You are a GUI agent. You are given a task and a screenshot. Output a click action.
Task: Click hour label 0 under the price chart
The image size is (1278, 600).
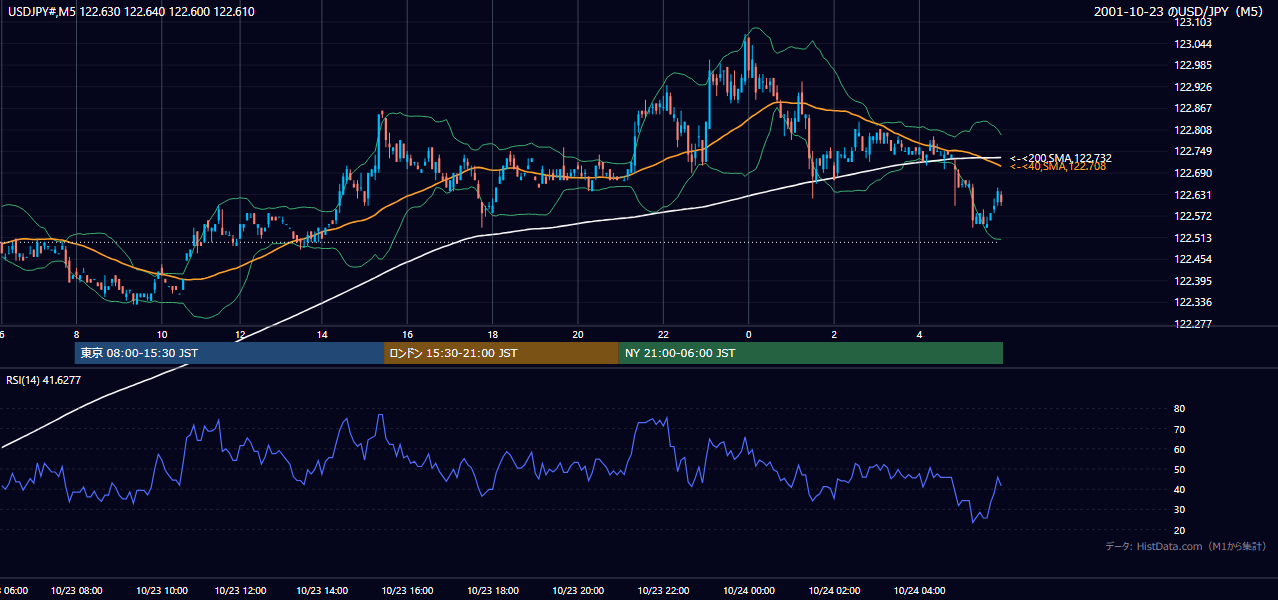pyautogui.click(x=748, y=334)
